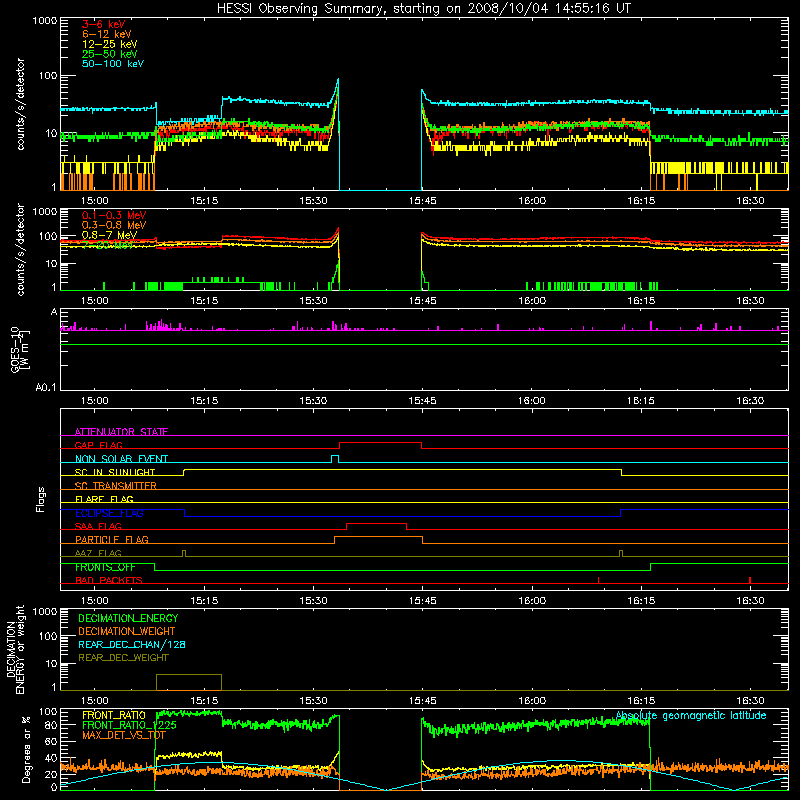Click the FRONT_RATIO legend label in yellow
The width and height of the screenshot is (800, 800).
114,715
